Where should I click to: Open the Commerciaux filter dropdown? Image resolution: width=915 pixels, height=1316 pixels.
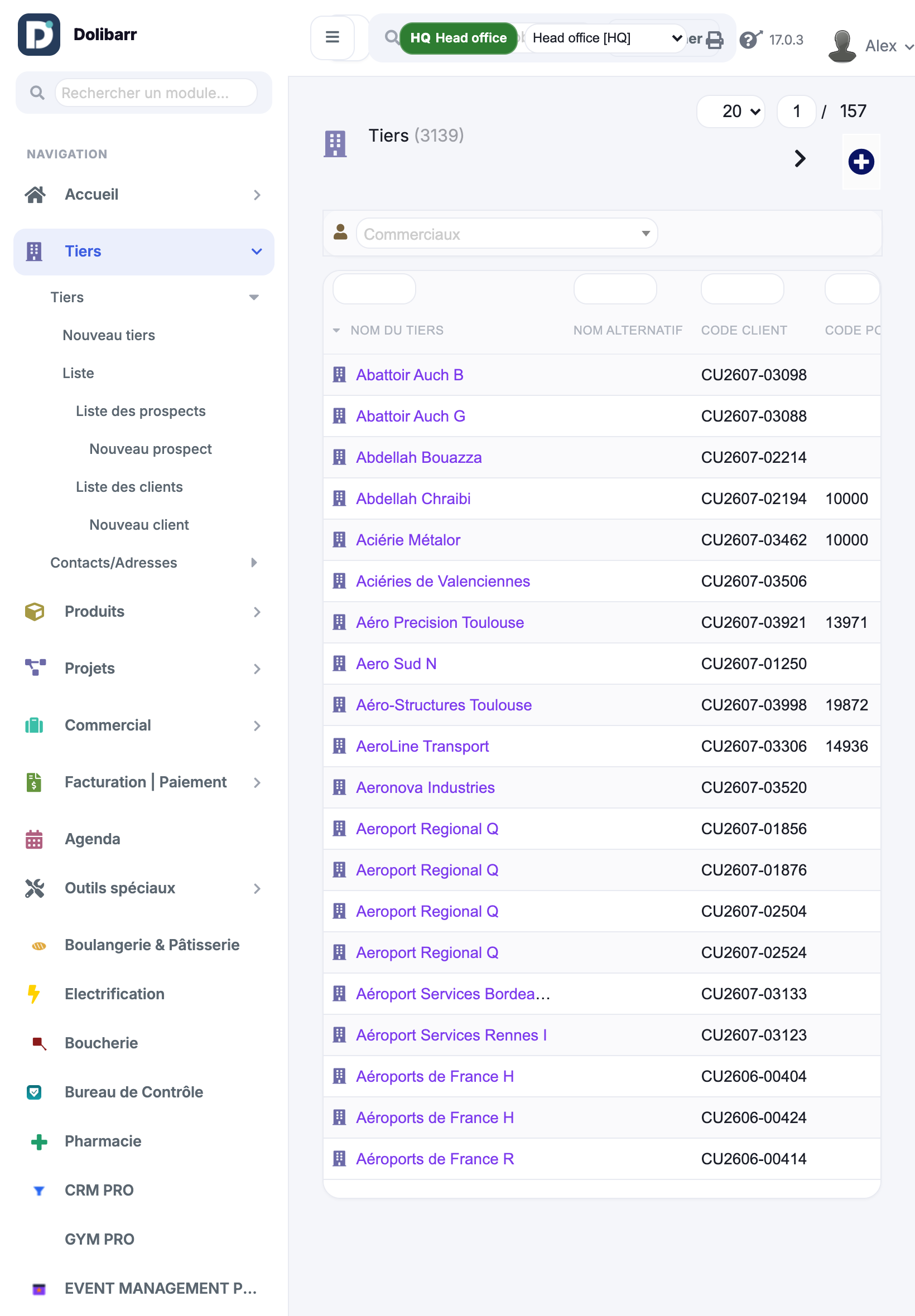coord(507,234)
